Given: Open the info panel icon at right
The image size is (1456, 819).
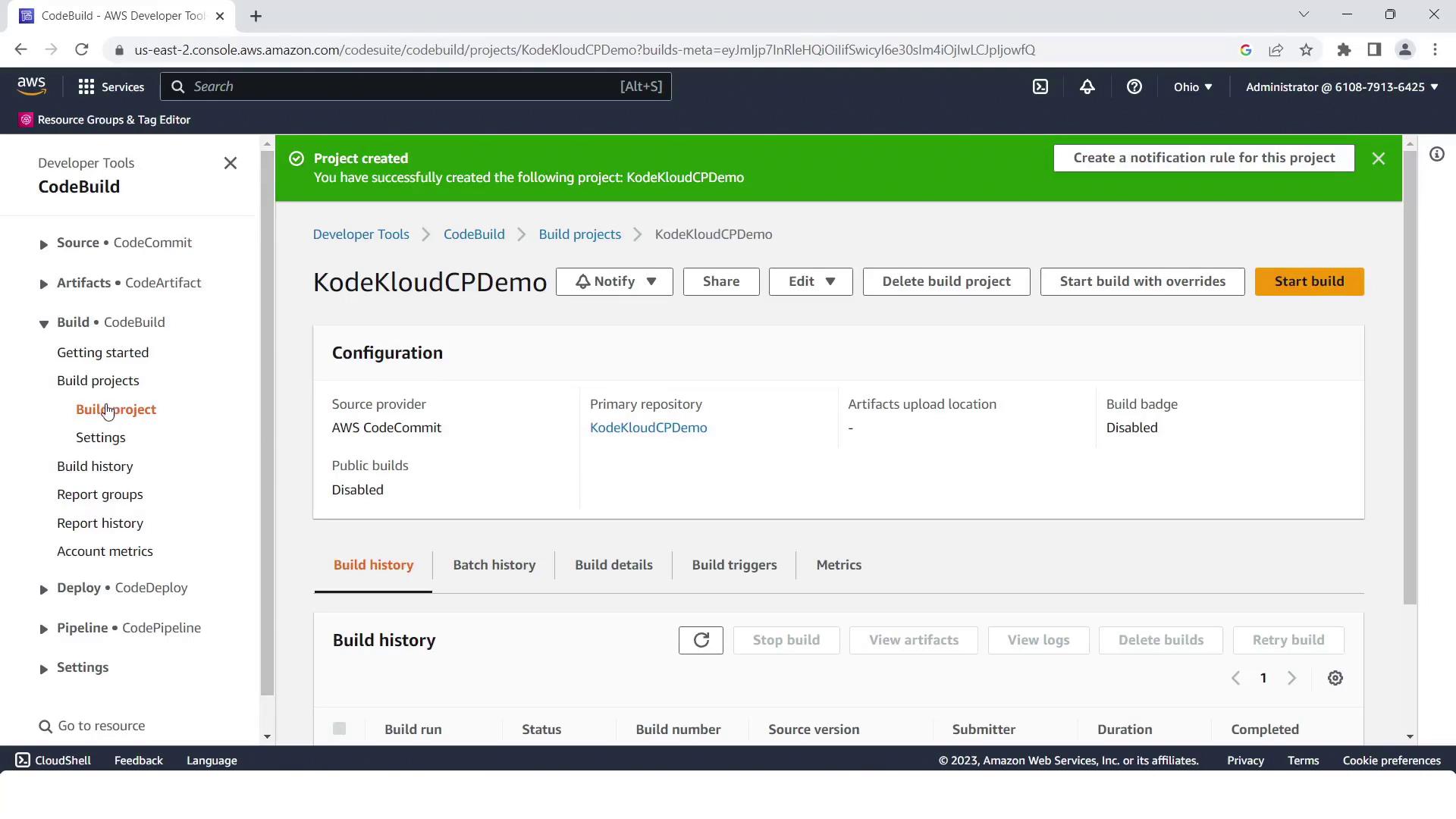Looking at the screenshot, I should (x=1436, y=155).
